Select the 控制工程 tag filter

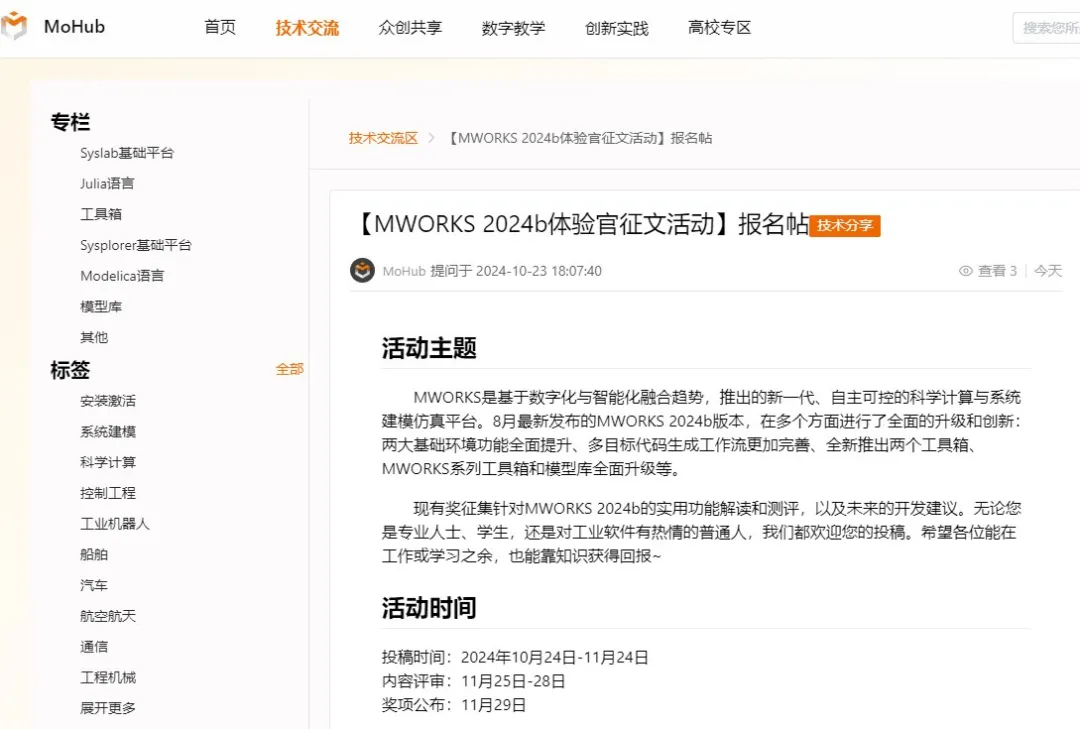[108, 492]
